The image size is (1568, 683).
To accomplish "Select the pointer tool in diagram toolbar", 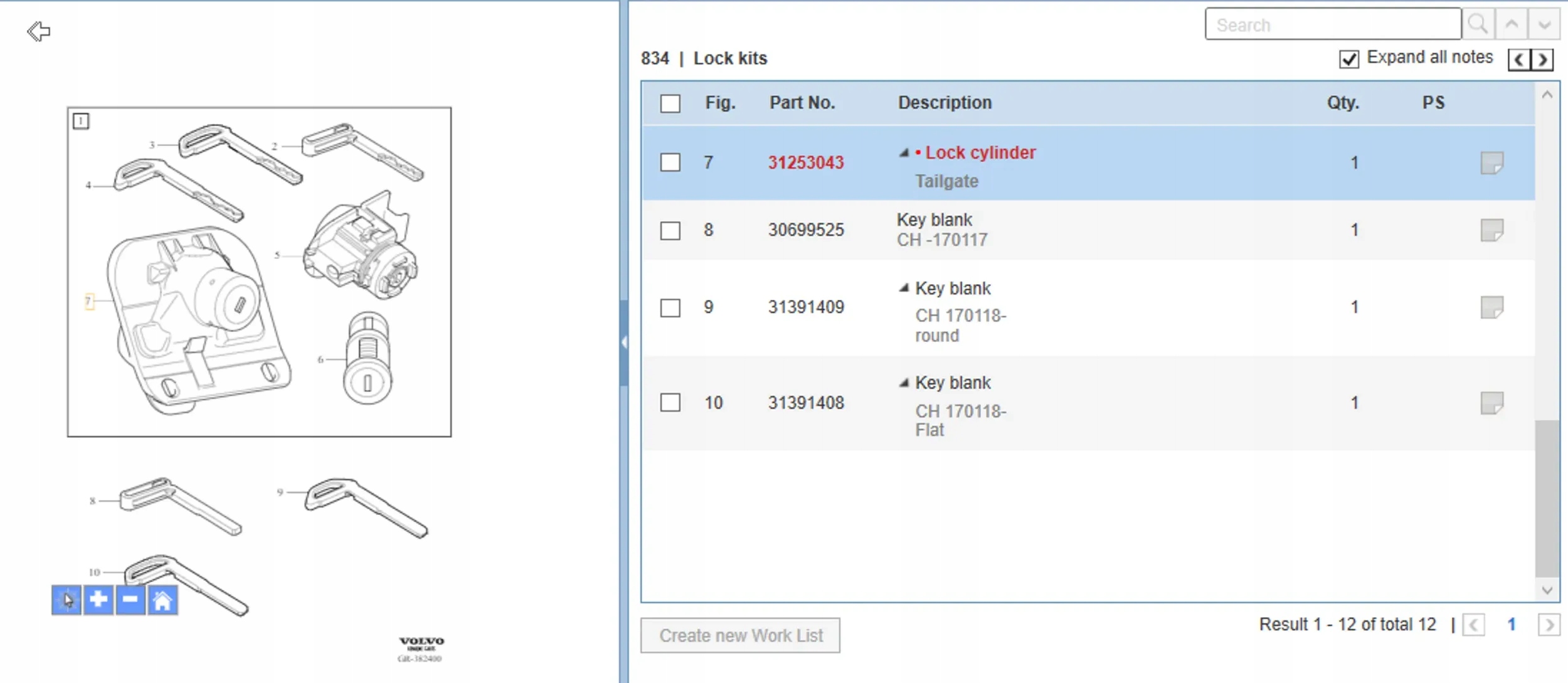I will 66,600.
